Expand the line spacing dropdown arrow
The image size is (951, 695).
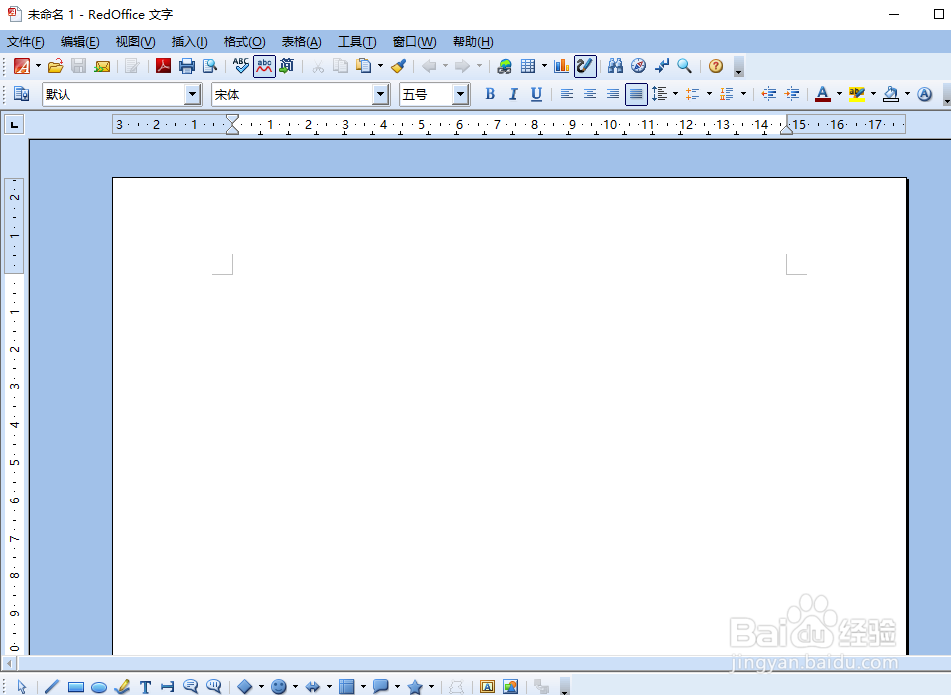point(675,94)
